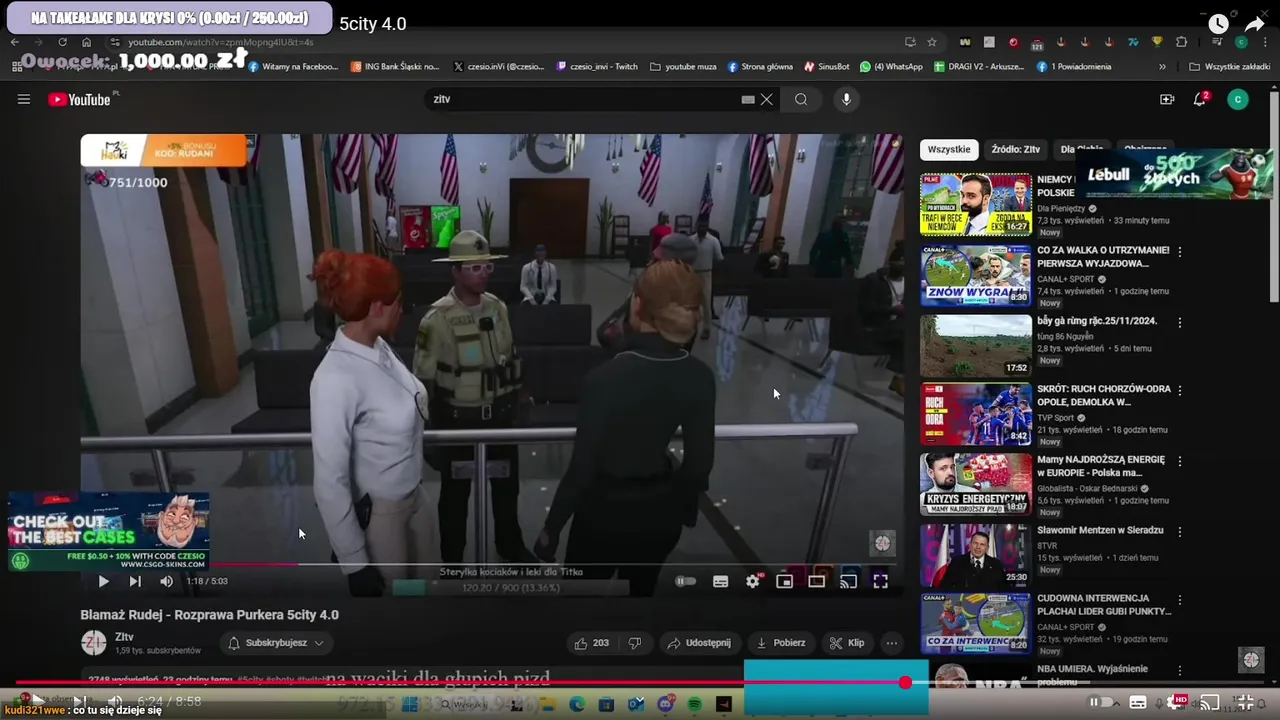This screenshot has height=720, width=1280.
Task: Open options for bẫy gà rừng rặc video
Action: pos(1180,322)
